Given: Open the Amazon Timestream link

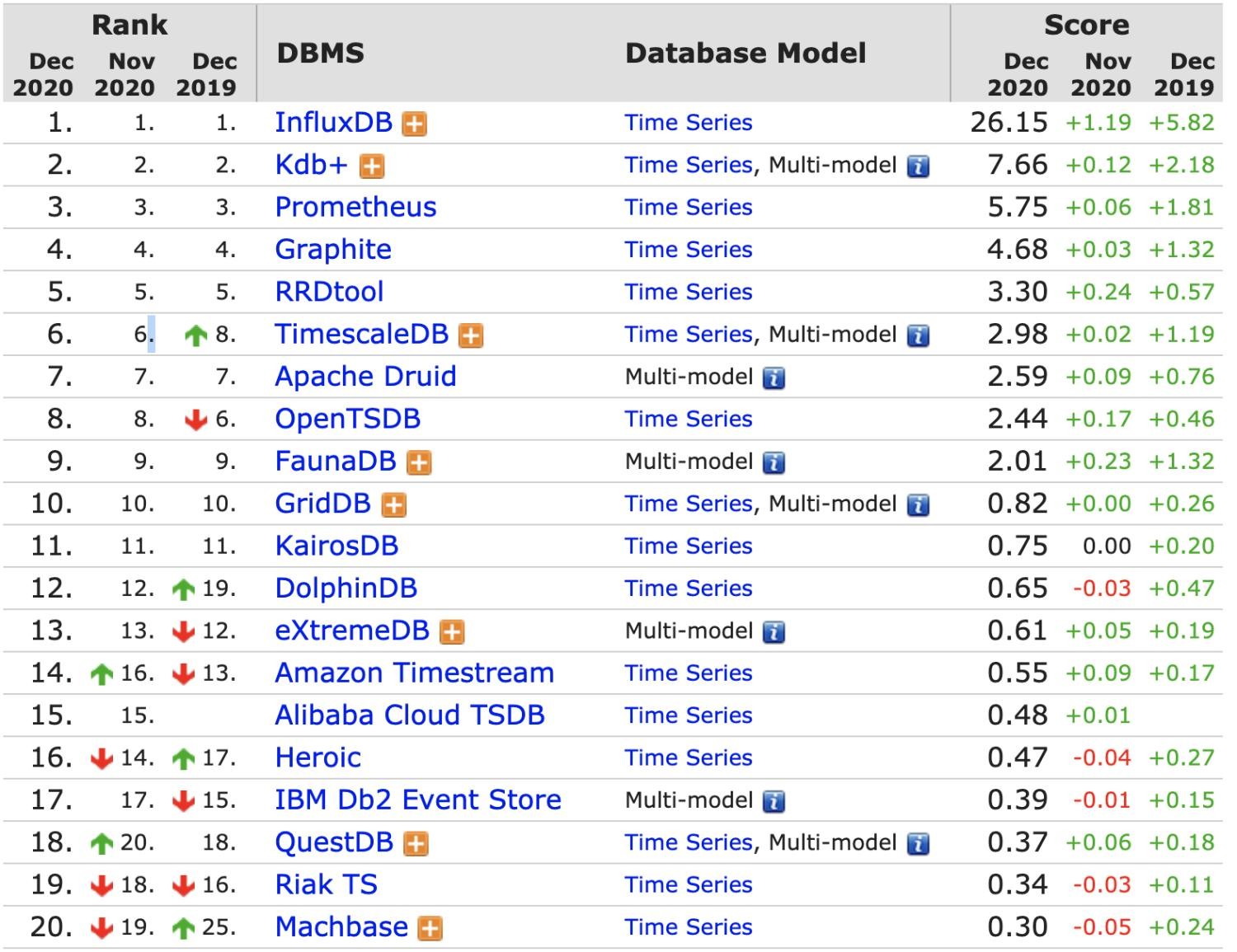Looking at the screenshot, I should 414,673.
